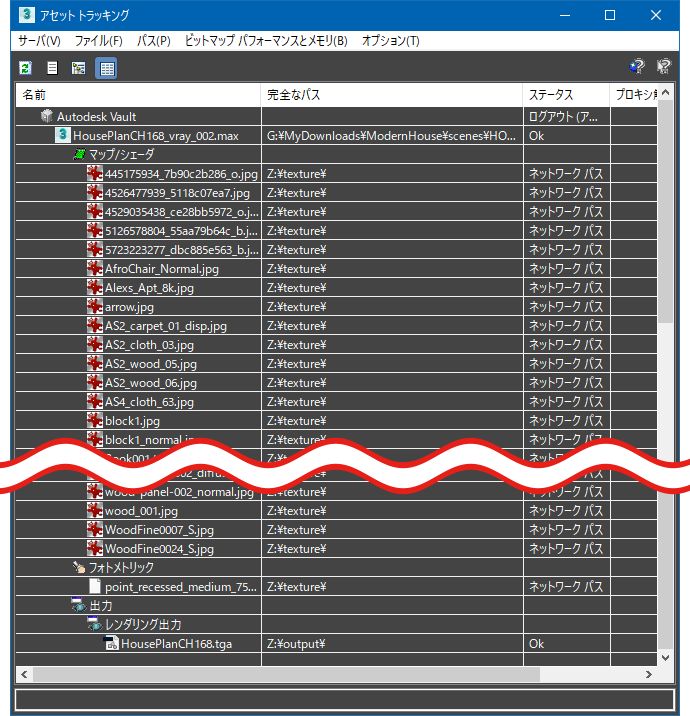This screenshot has width=690, height=716.
Task: Open the パス(P) menu
Action: point(154,41)
